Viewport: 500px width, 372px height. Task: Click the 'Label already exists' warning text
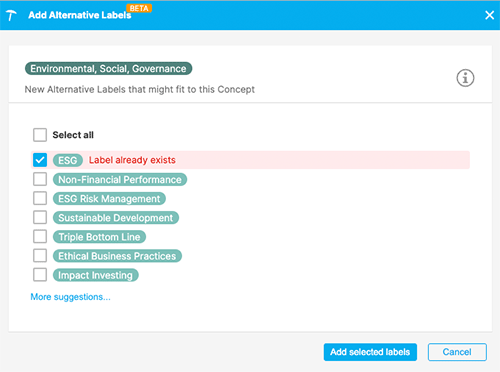132,160
